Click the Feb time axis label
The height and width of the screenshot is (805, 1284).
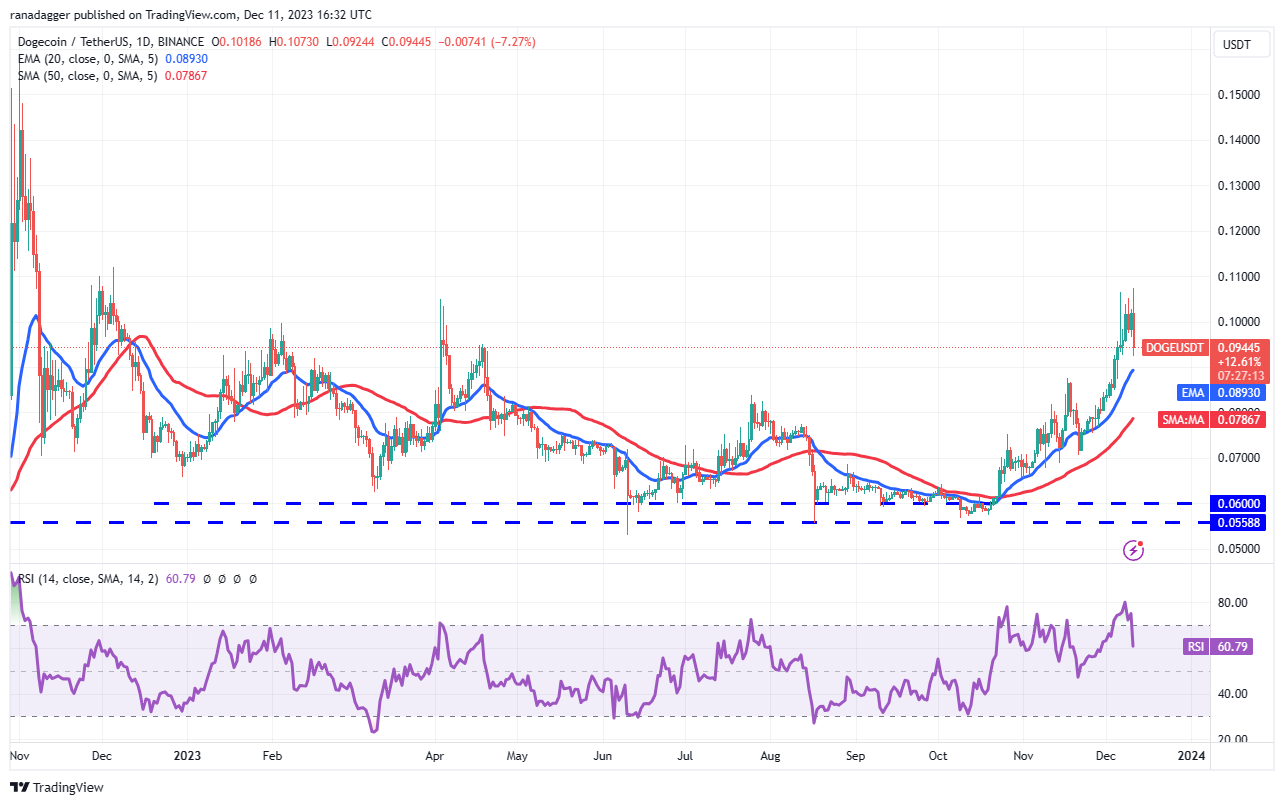[271, 757]
